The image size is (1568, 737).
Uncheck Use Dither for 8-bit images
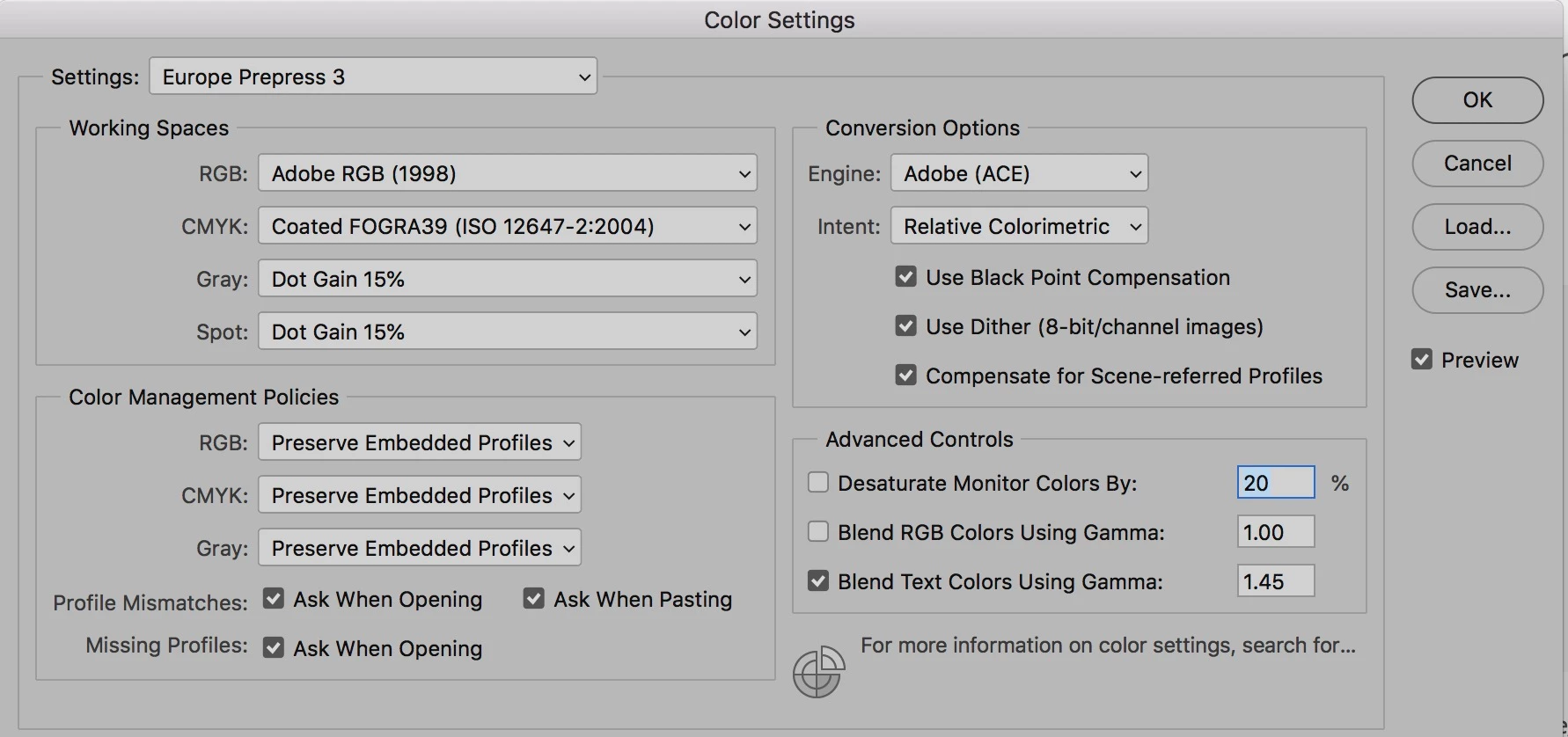(905, 326)
